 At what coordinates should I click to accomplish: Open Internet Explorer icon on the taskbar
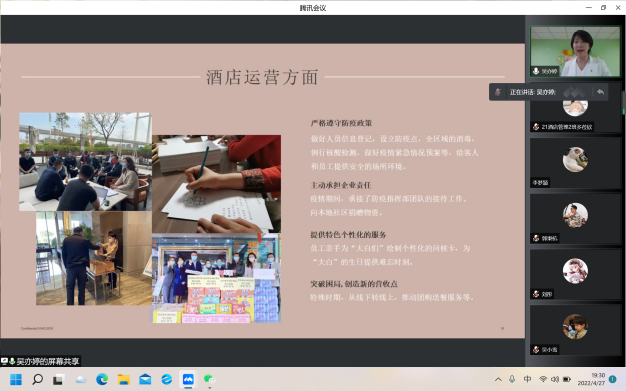166,379
